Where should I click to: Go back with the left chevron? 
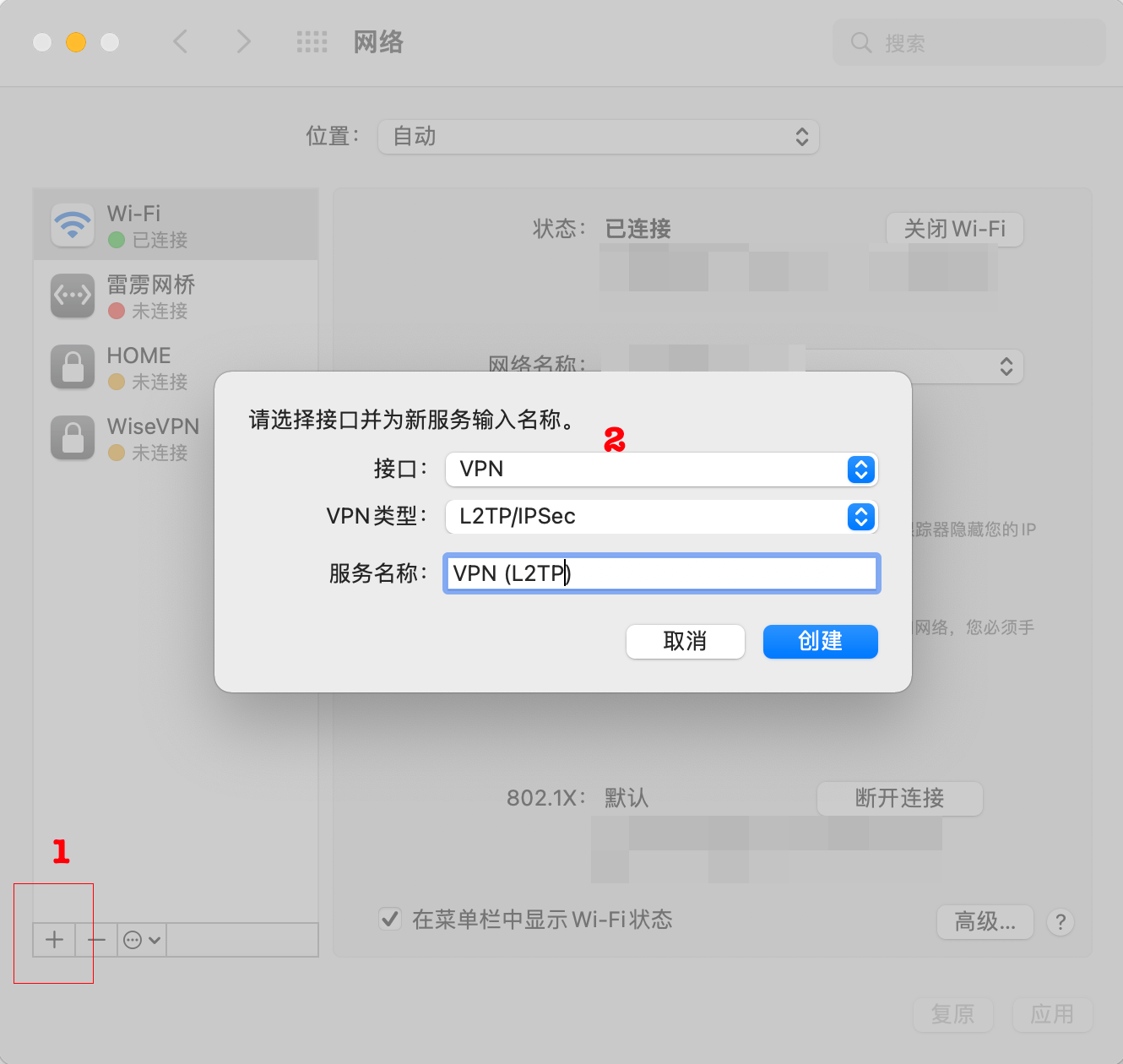tap(180, 41)
